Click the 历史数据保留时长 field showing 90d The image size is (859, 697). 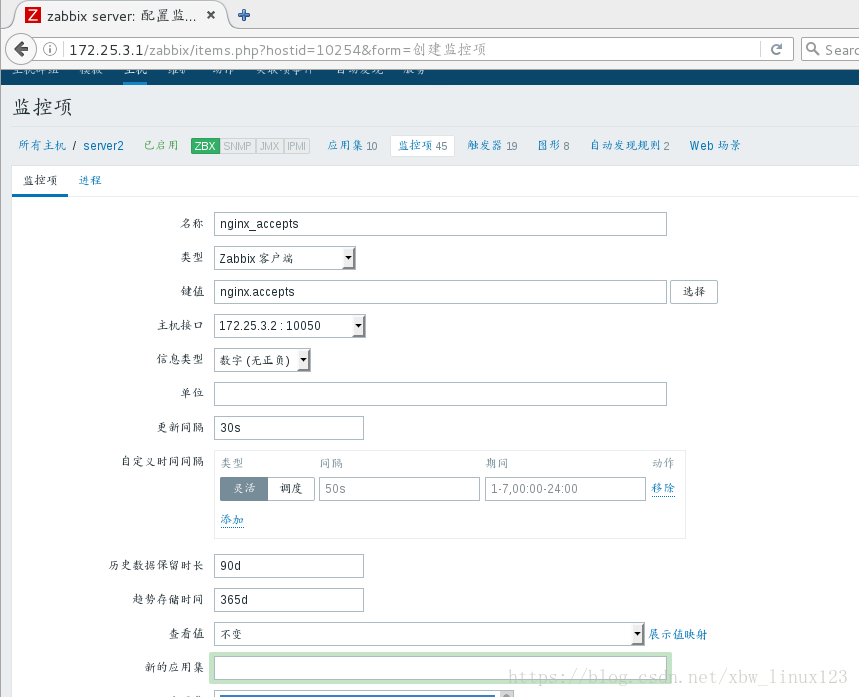tap(289, 566)
